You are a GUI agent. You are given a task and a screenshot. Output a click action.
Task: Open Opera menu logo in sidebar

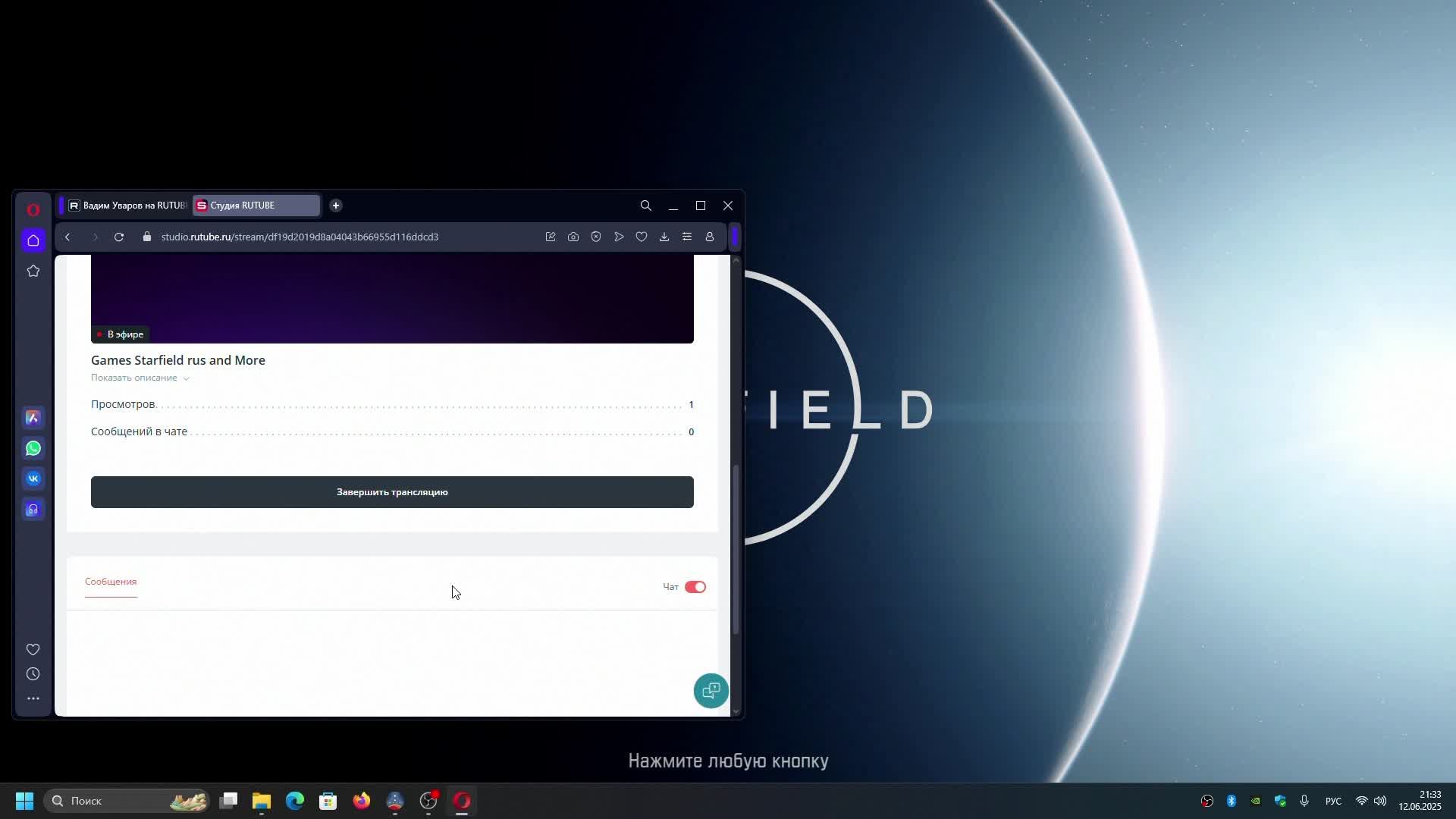(x=33, y=210)
